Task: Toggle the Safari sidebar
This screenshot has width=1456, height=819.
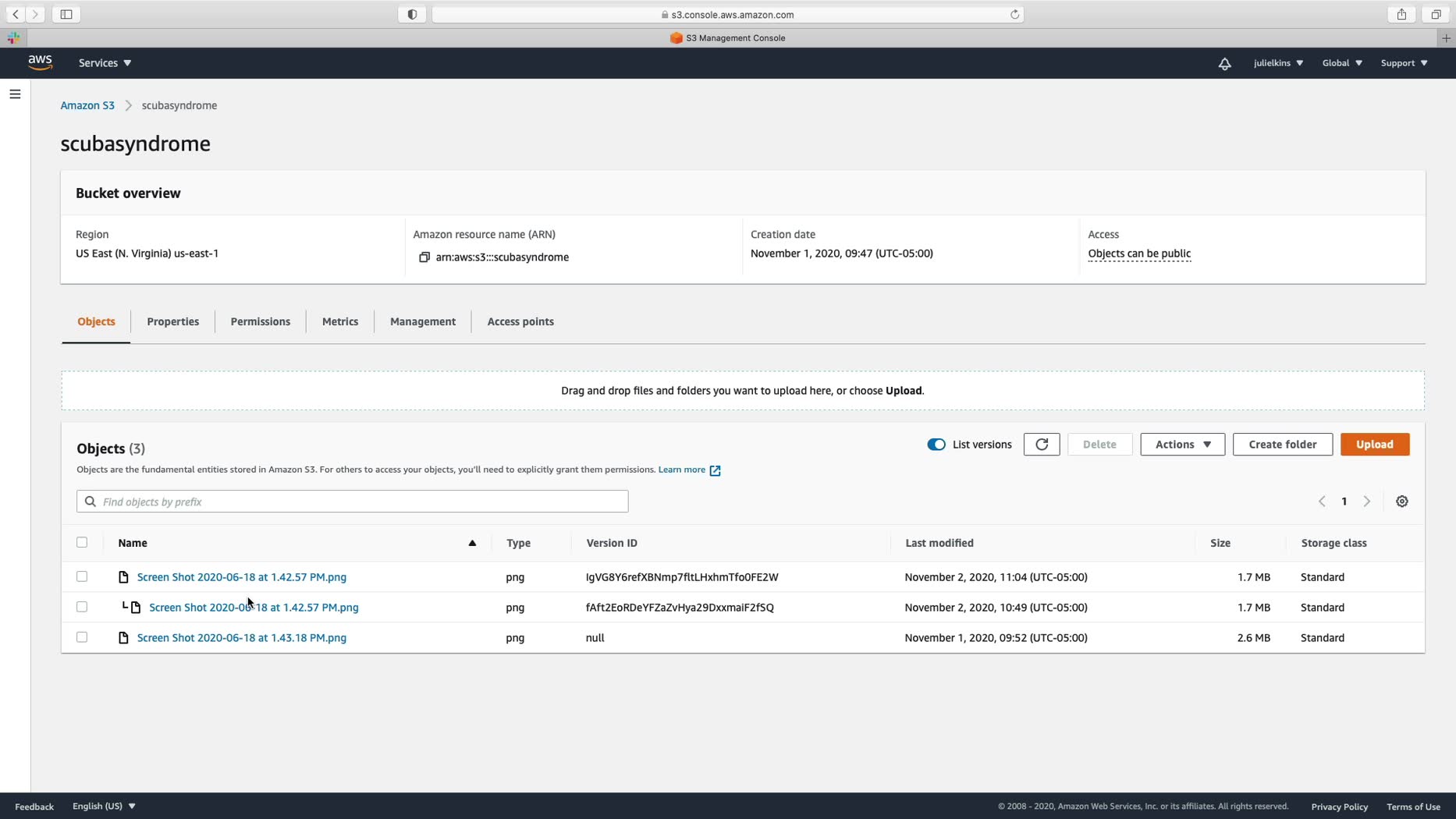Action: click(x=66, y=14)
